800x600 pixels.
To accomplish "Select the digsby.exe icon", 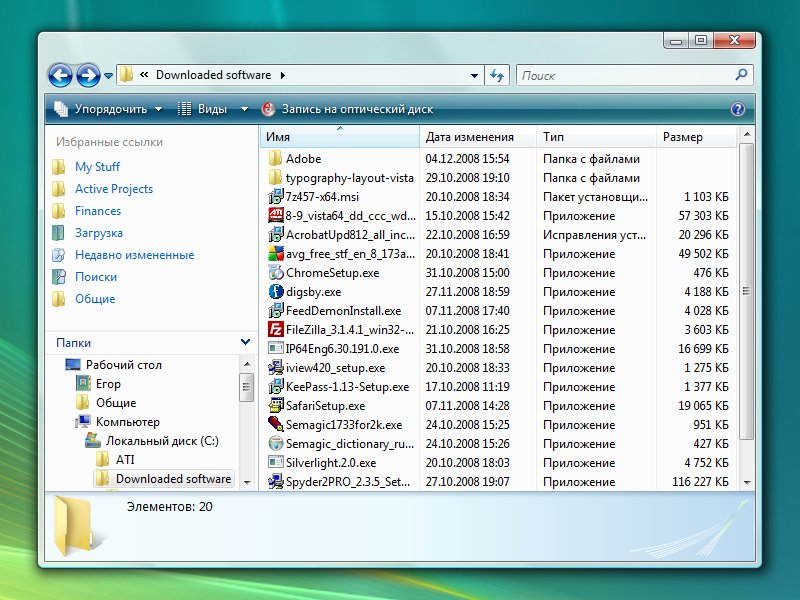I will point(276,291).
